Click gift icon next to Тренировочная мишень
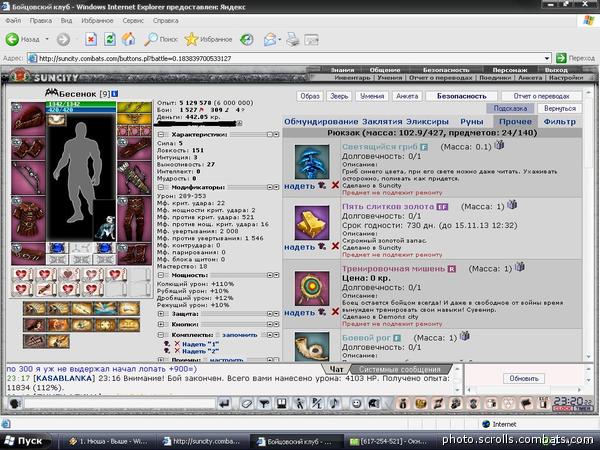Image resolution: width=600 pixels, height=450 pixels. [519, 266]
